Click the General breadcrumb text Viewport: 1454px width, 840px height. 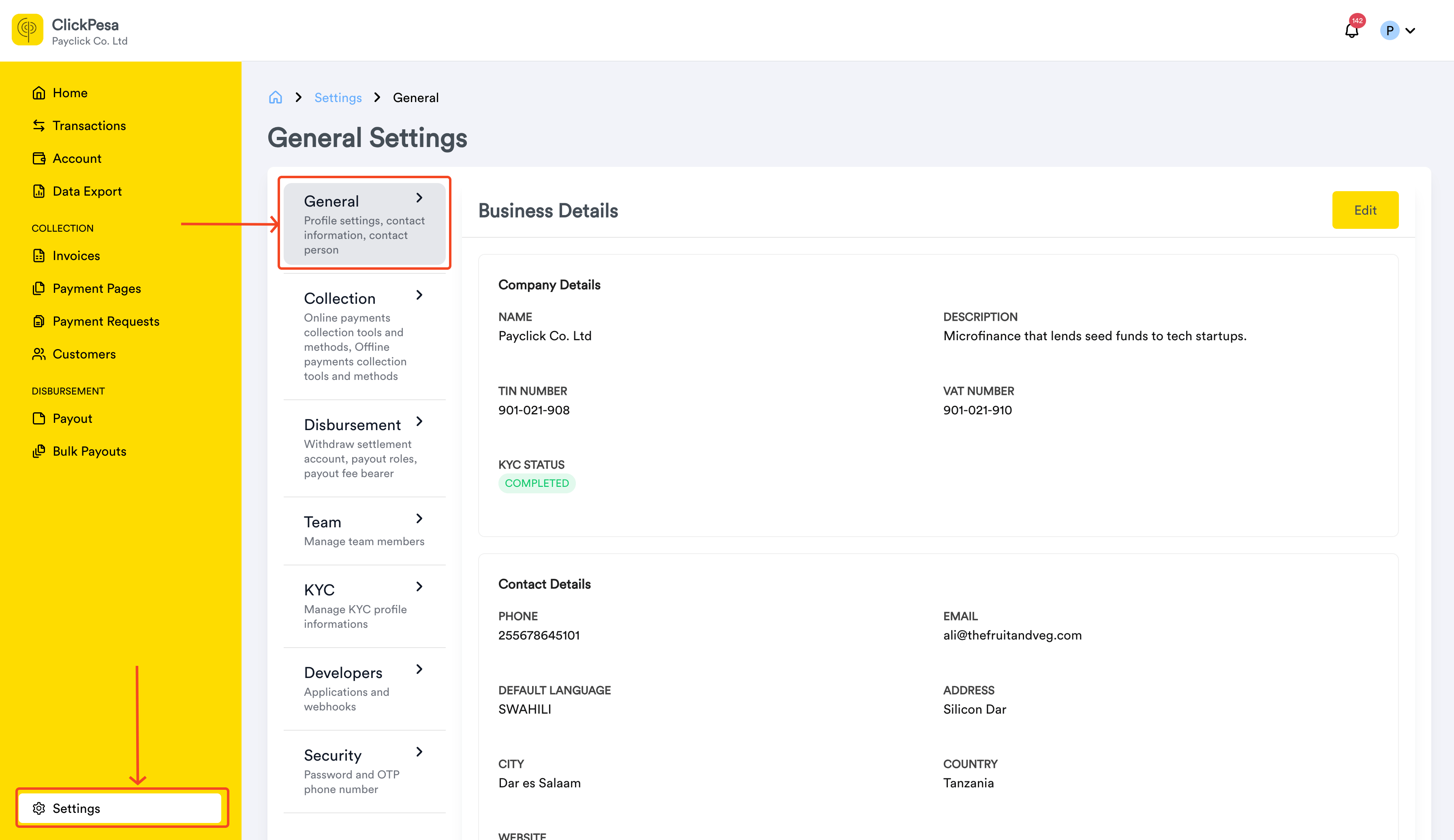tap(415, 98)
